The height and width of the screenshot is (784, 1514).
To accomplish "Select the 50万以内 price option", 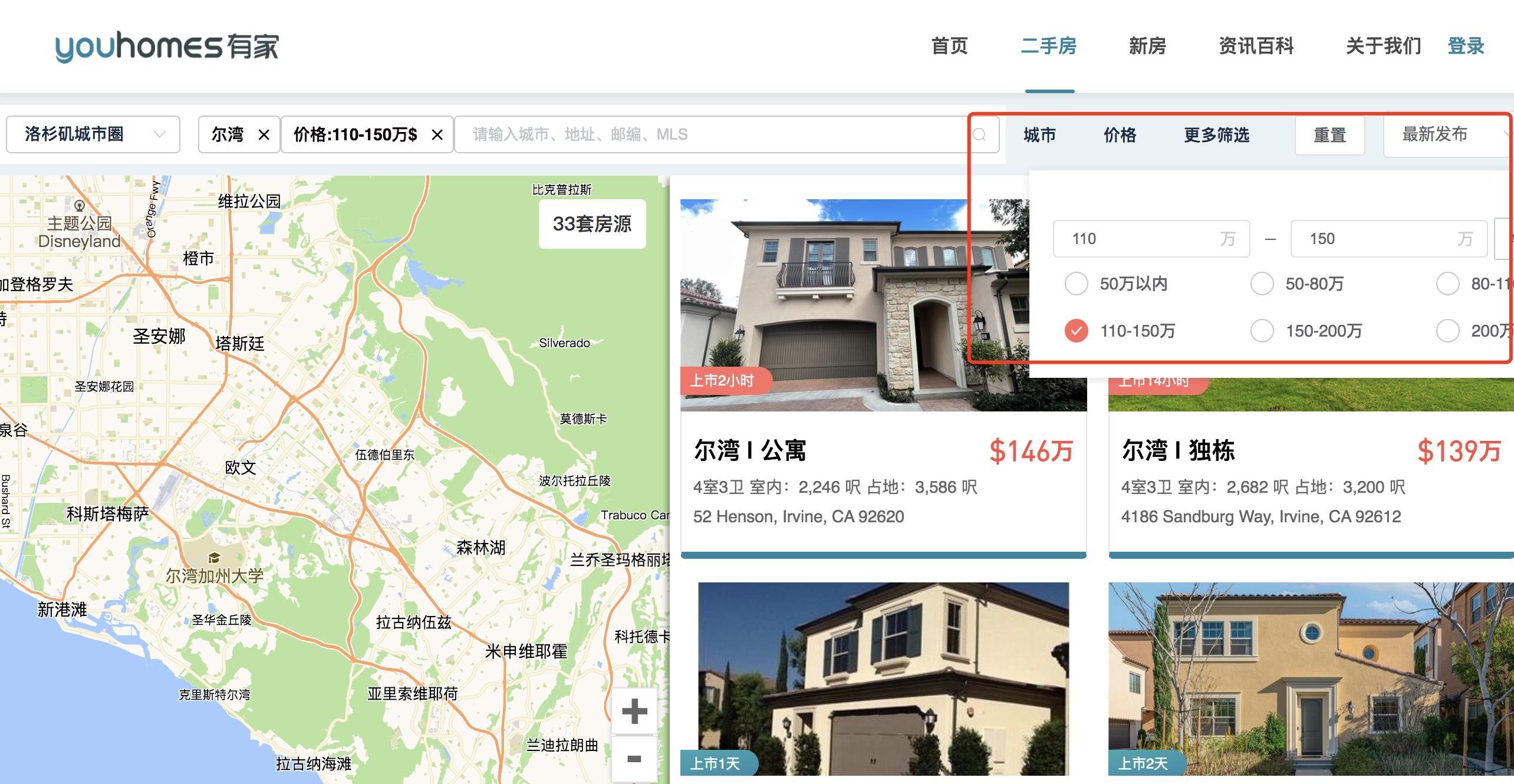I will click(1077, 284).
